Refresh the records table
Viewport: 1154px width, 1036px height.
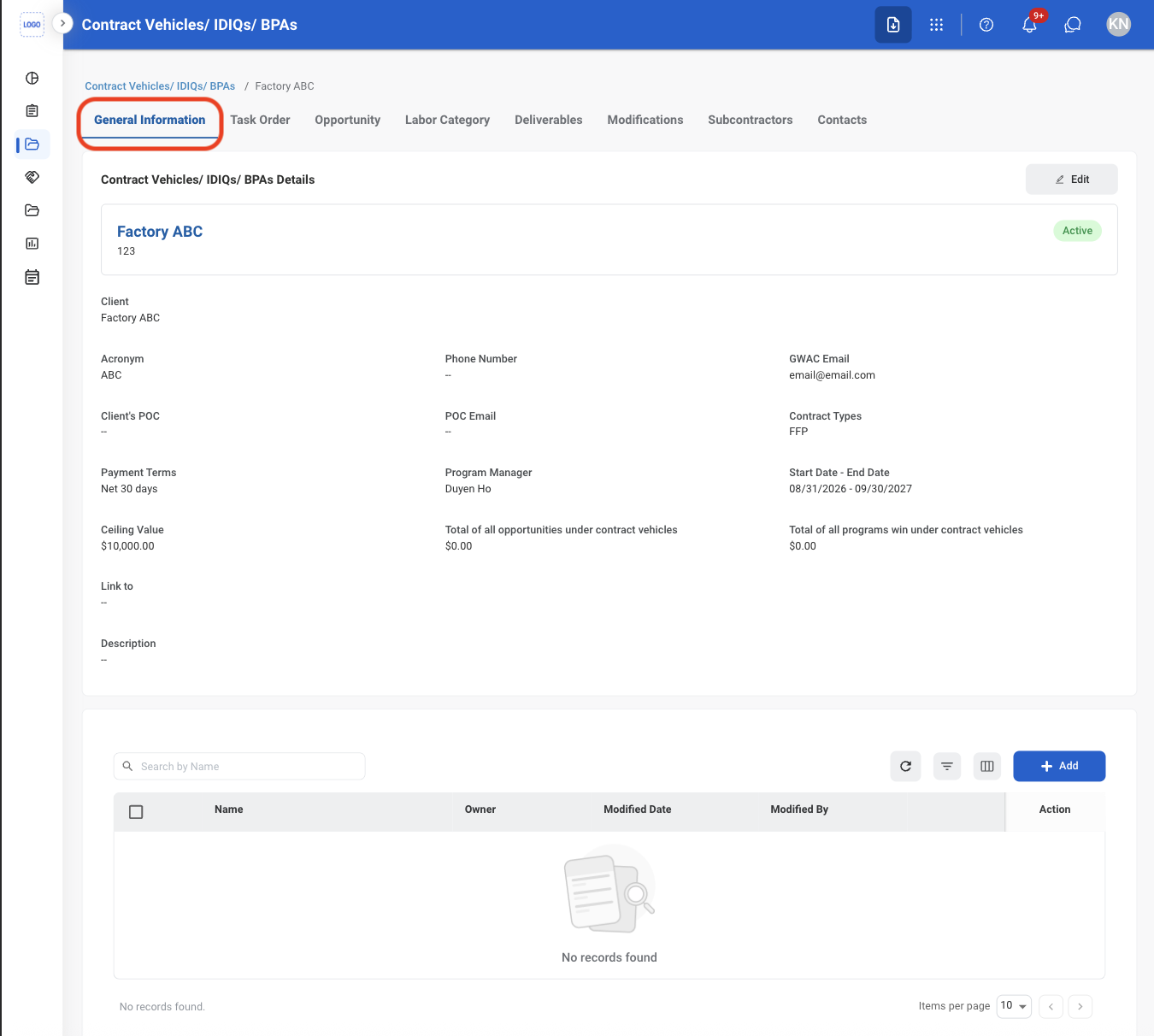click(905, 766)
